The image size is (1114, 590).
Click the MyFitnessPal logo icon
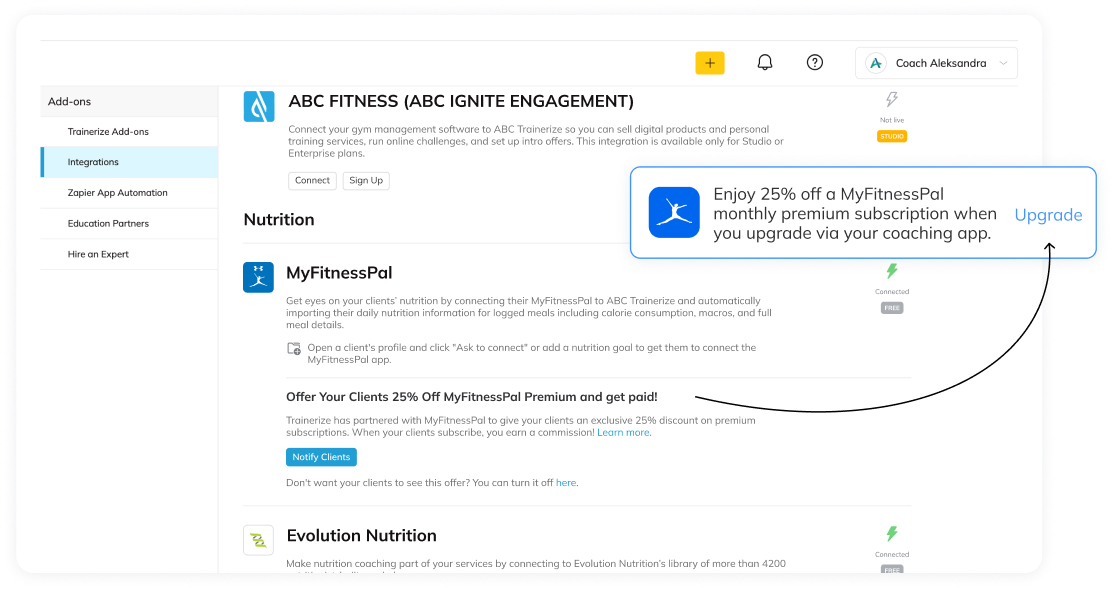point(259,277)
